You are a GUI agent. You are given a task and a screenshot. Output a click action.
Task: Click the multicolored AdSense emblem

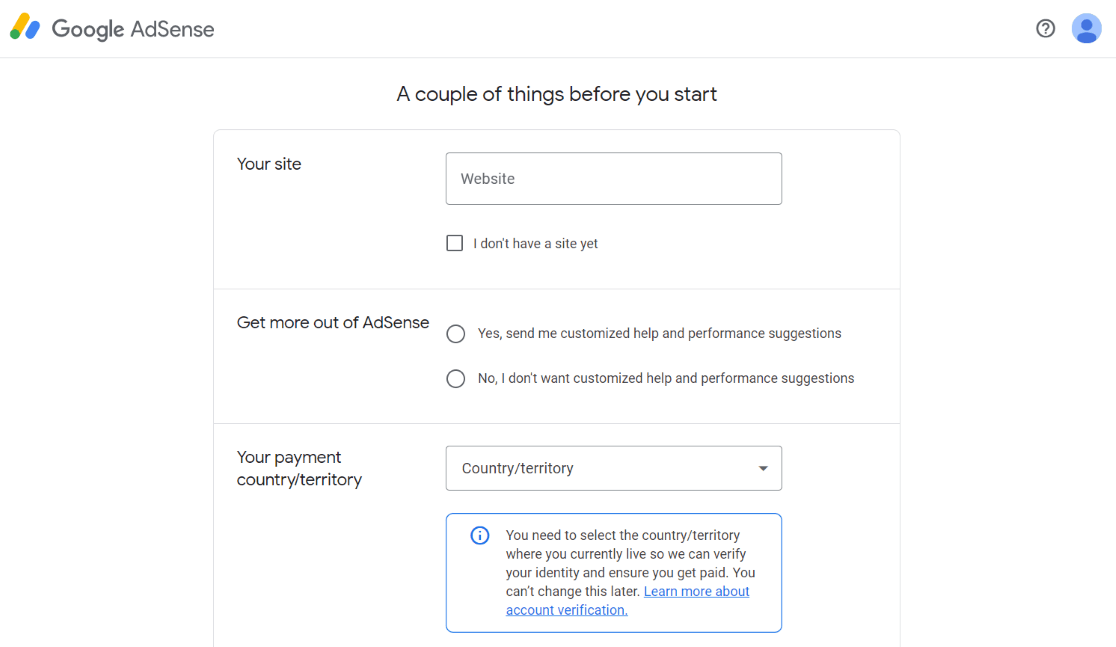25,27
